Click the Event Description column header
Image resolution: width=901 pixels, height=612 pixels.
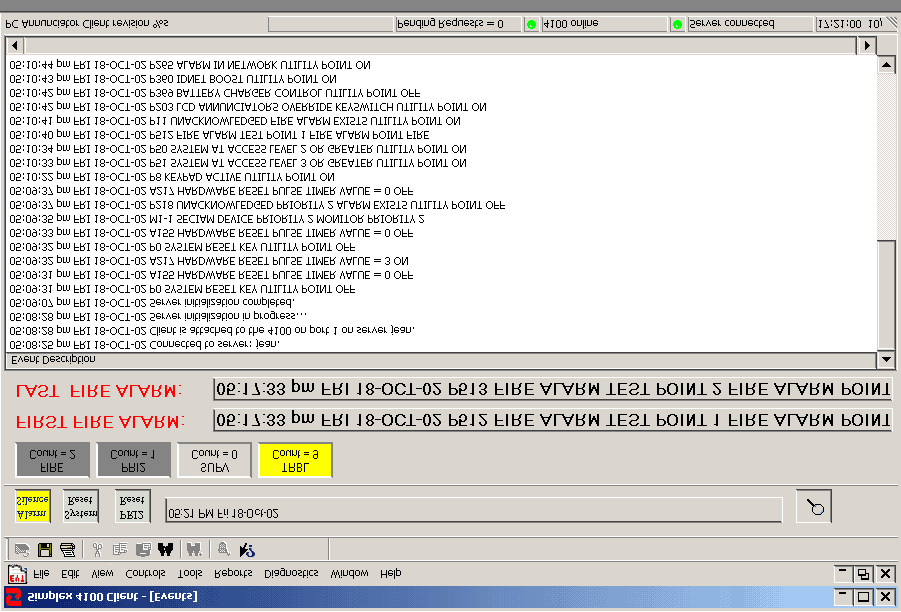tap(440, 360)
